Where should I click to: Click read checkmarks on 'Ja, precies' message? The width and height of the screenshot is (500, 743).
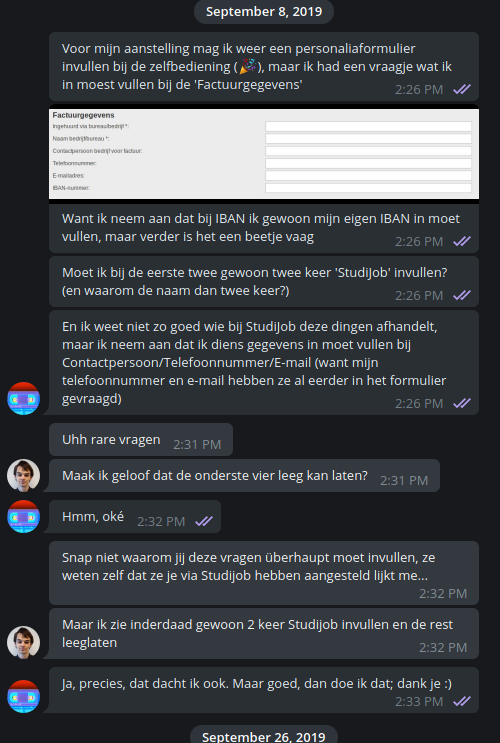pyautogui.click(x=462, y=701)
